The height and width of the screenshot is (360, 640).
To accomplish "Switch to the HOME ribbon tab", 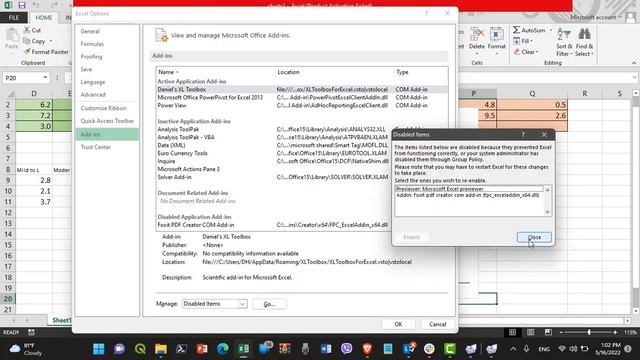I will [44, 18].
